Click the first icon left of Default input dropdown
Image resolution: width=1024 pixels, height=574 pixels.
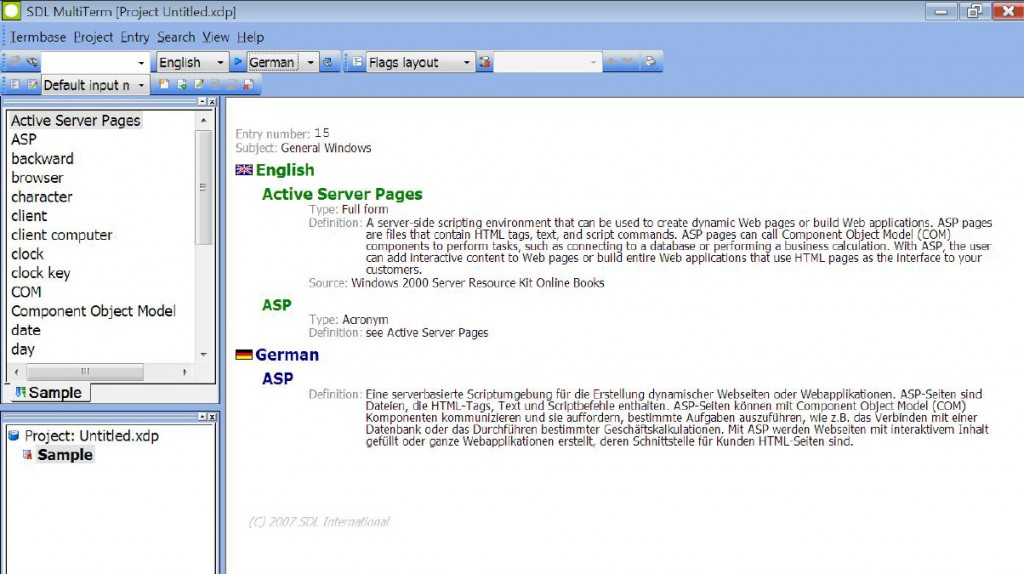coord(15,85)
